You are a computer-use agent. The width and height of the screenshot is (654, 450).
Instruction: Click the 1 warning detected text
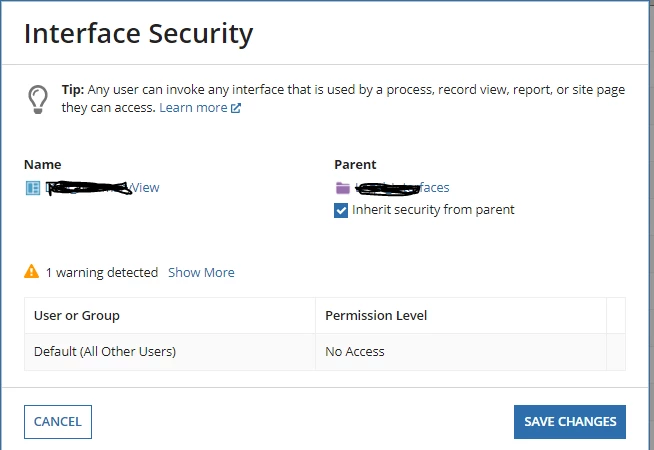tap(102, 272)
